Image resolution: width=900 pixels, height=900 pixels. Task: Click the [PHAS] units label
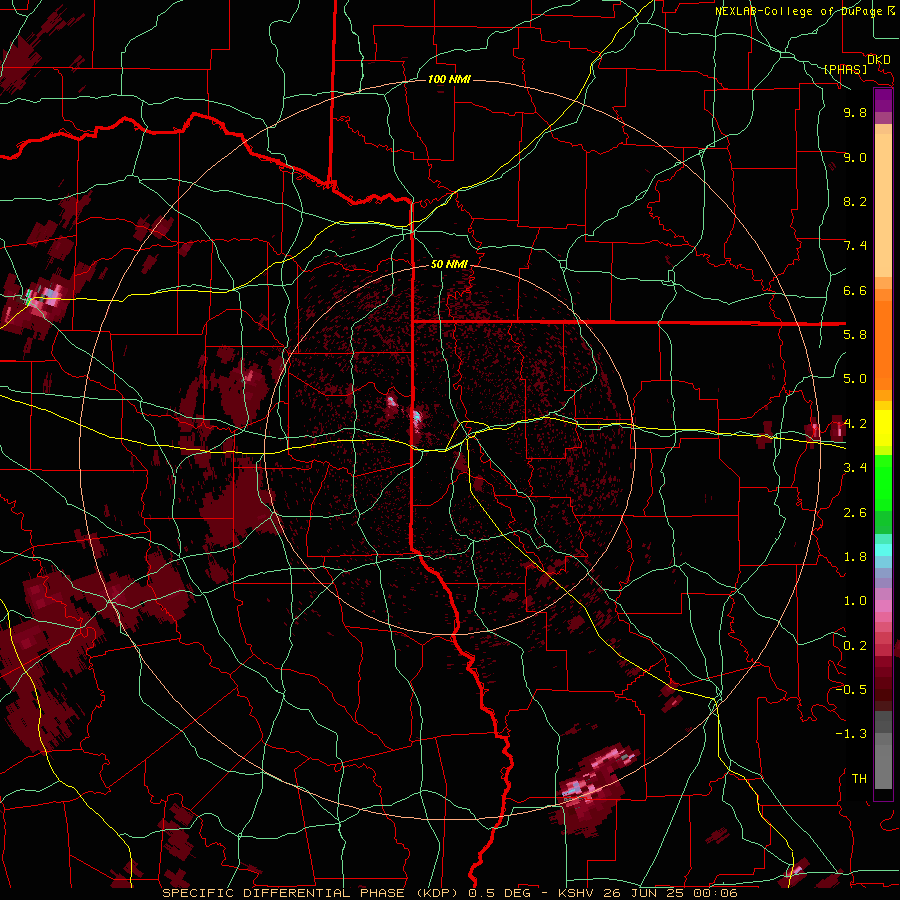pyautogui.click(x=845, y=70)
